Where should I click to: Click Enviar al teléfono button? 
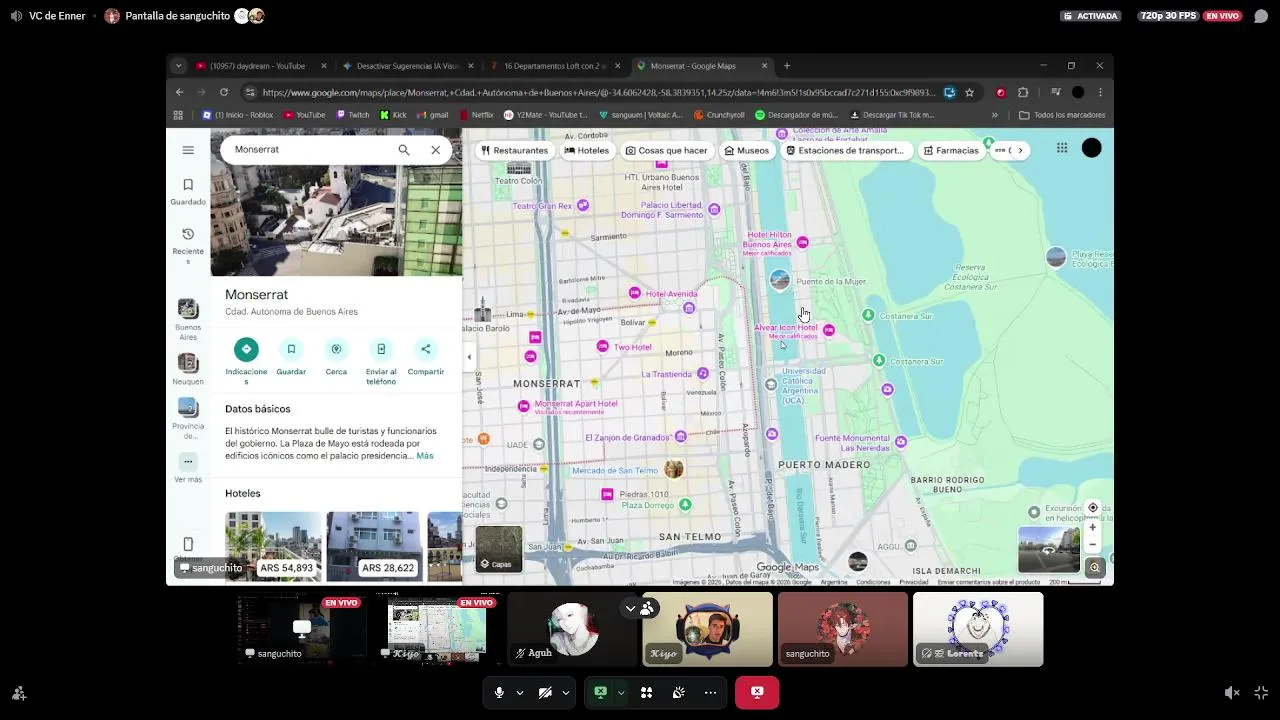coord(381,361)
